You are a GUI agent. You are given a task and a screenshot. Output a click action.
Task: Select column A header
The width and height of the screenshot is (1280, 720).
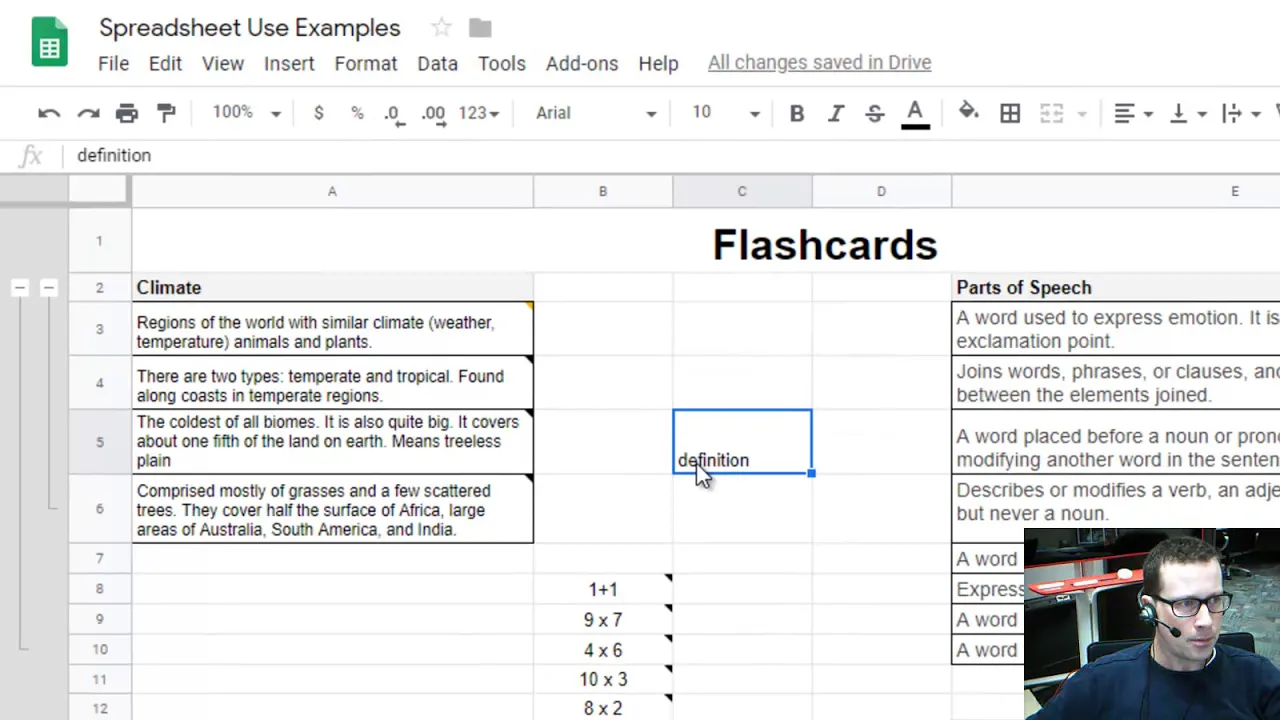click(332, 191)
